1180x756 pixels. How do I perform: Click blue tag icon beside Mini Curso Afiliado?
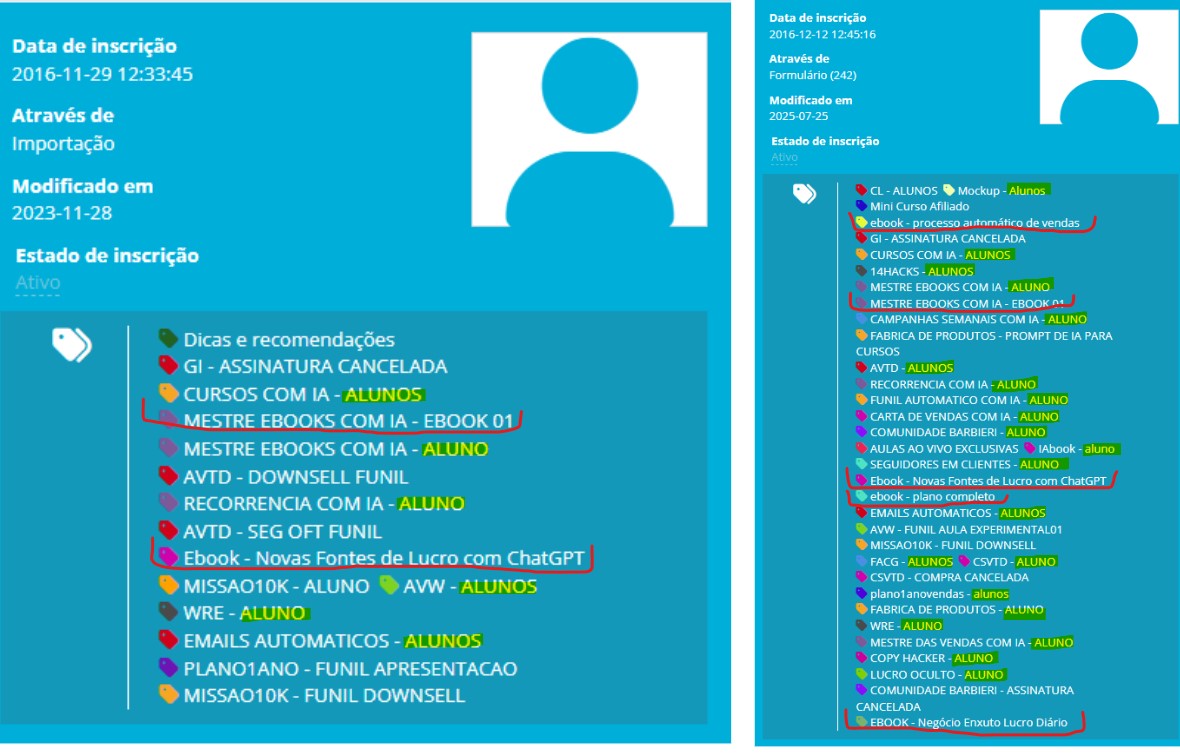(x=862, y=205)
